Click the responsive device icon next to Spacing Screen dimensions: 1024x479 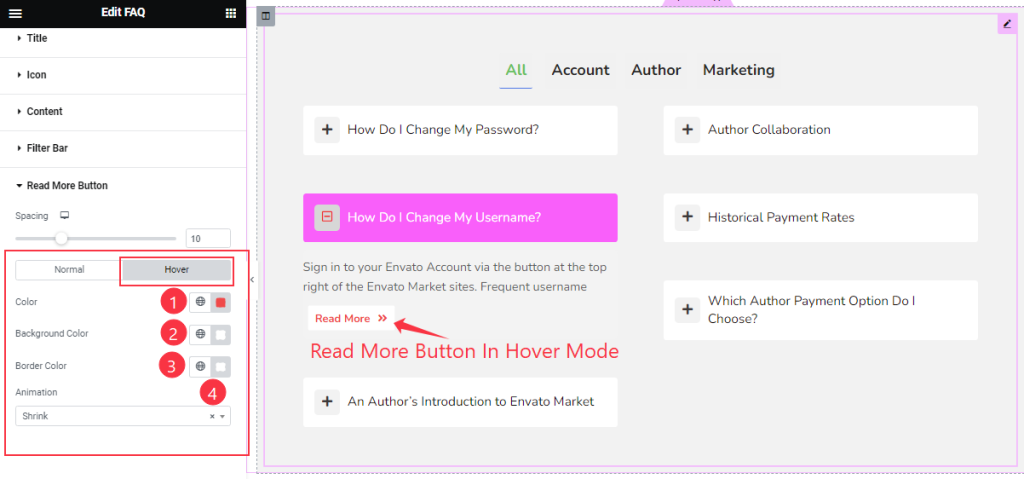[x=64, y=216]
